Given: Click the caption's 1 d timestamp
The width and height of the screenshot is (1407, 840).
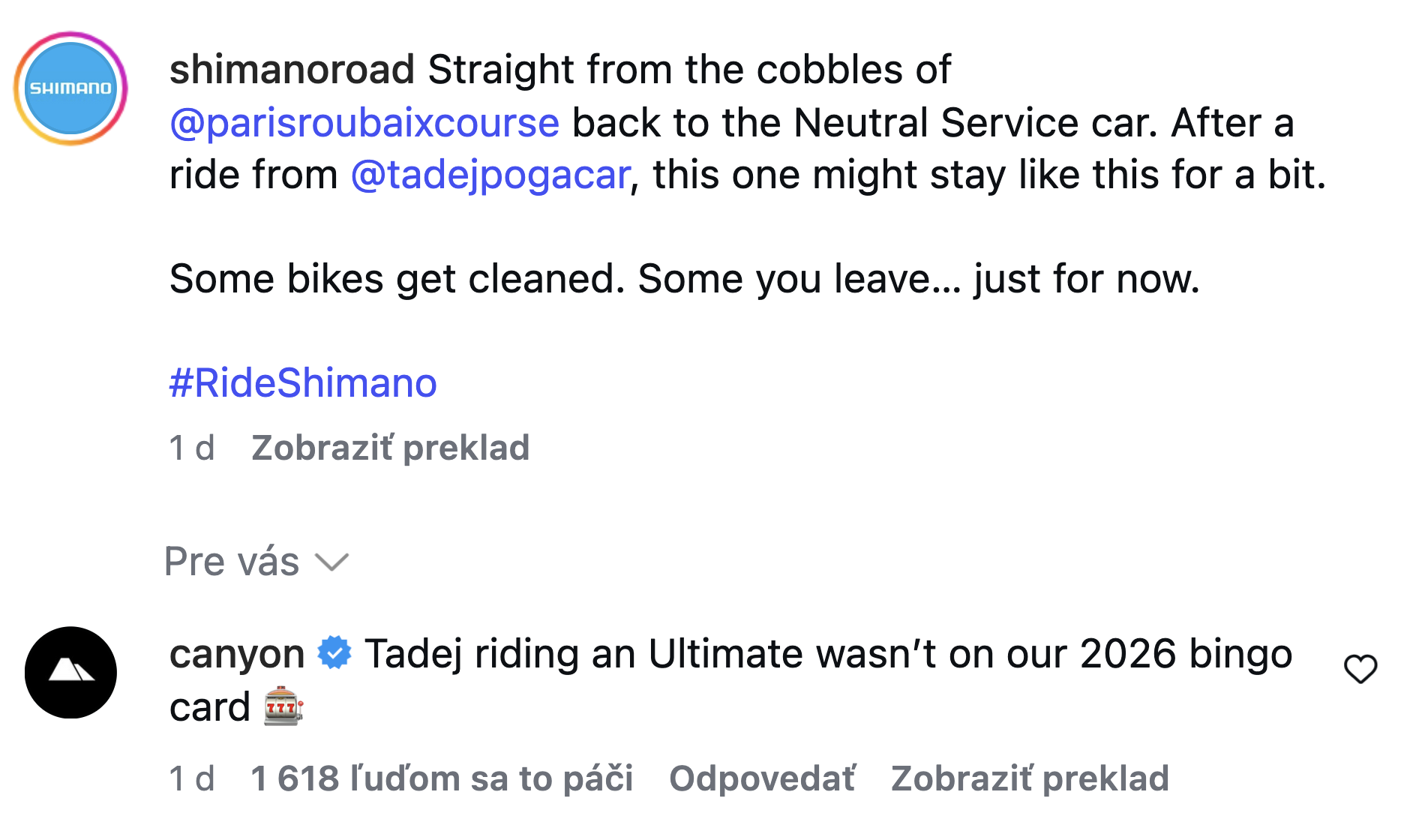Looking at the screenshot, I should click(192, 448).
